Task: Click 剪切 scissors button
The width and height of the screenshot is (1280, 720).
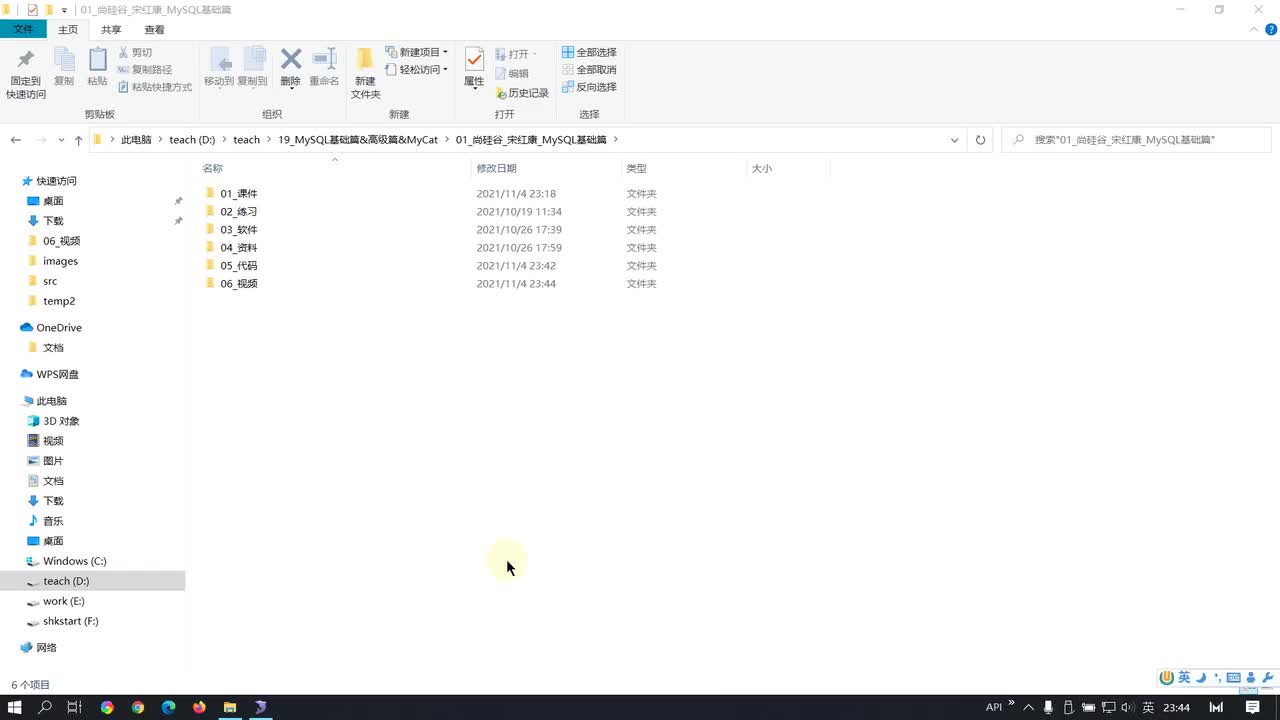Action: (135, 52)
